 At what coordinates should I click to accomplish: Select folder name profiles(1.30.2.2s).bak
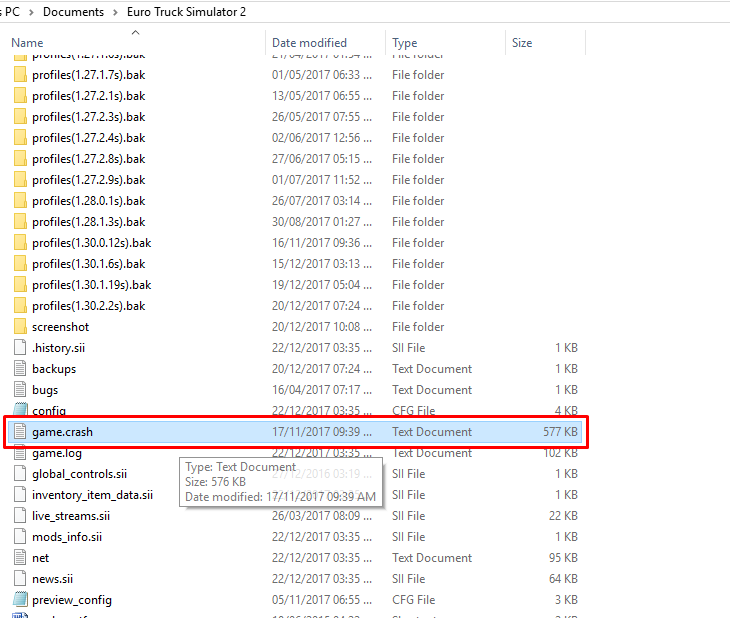click(88, 306)
